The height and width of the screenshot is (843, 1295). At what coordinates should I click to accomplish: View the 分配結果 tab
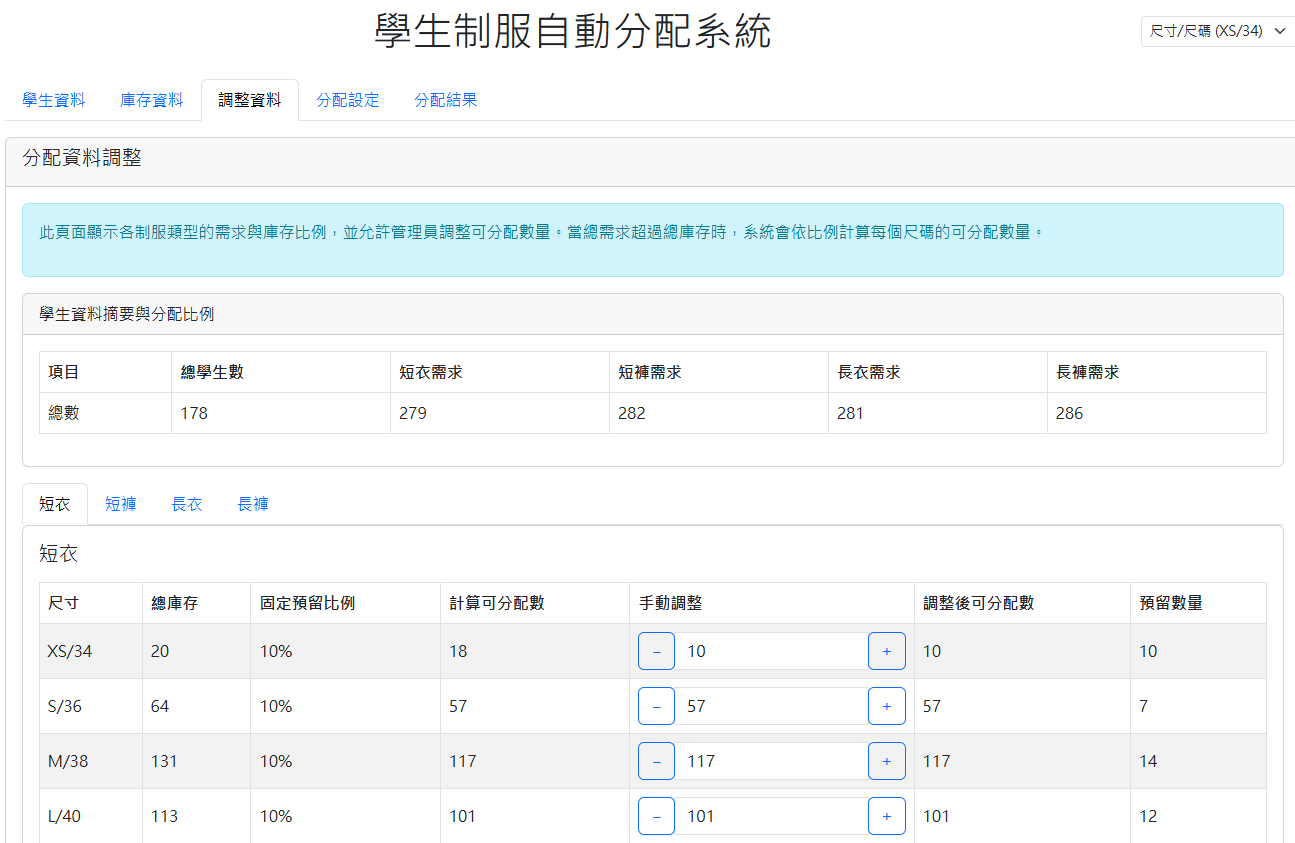click(x=445, y=100)
